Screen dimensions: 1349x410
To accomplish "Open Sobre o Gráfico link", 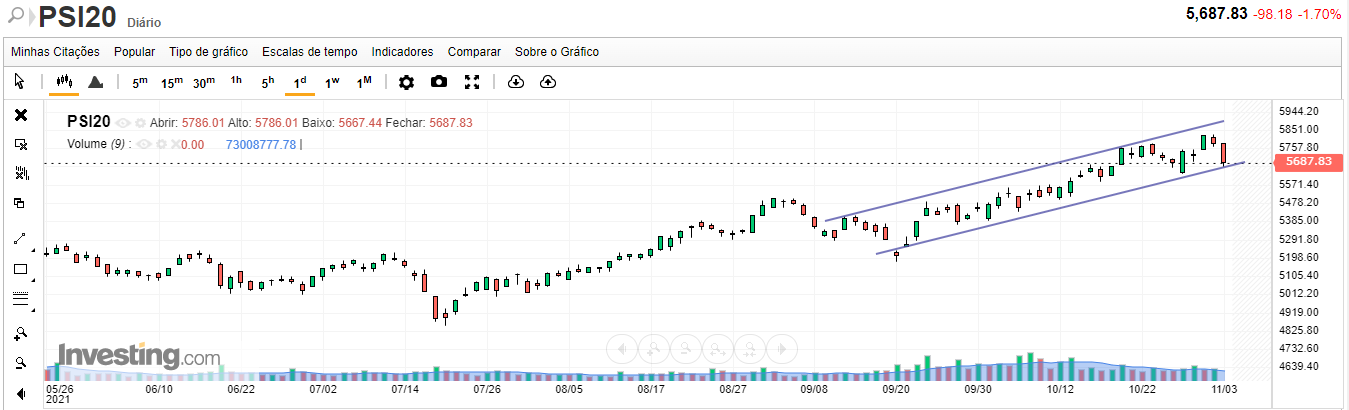I will coord(556,52).
